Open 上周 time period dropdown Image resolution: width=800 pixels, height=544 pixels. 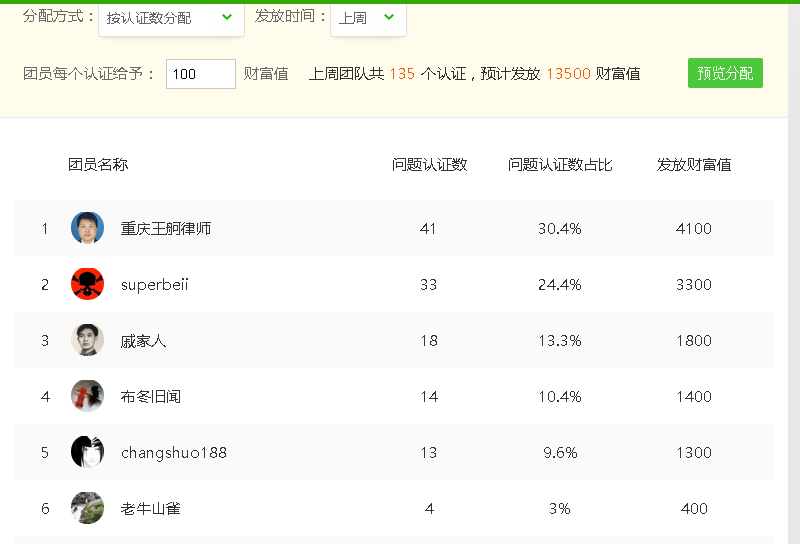click(368, 19)
